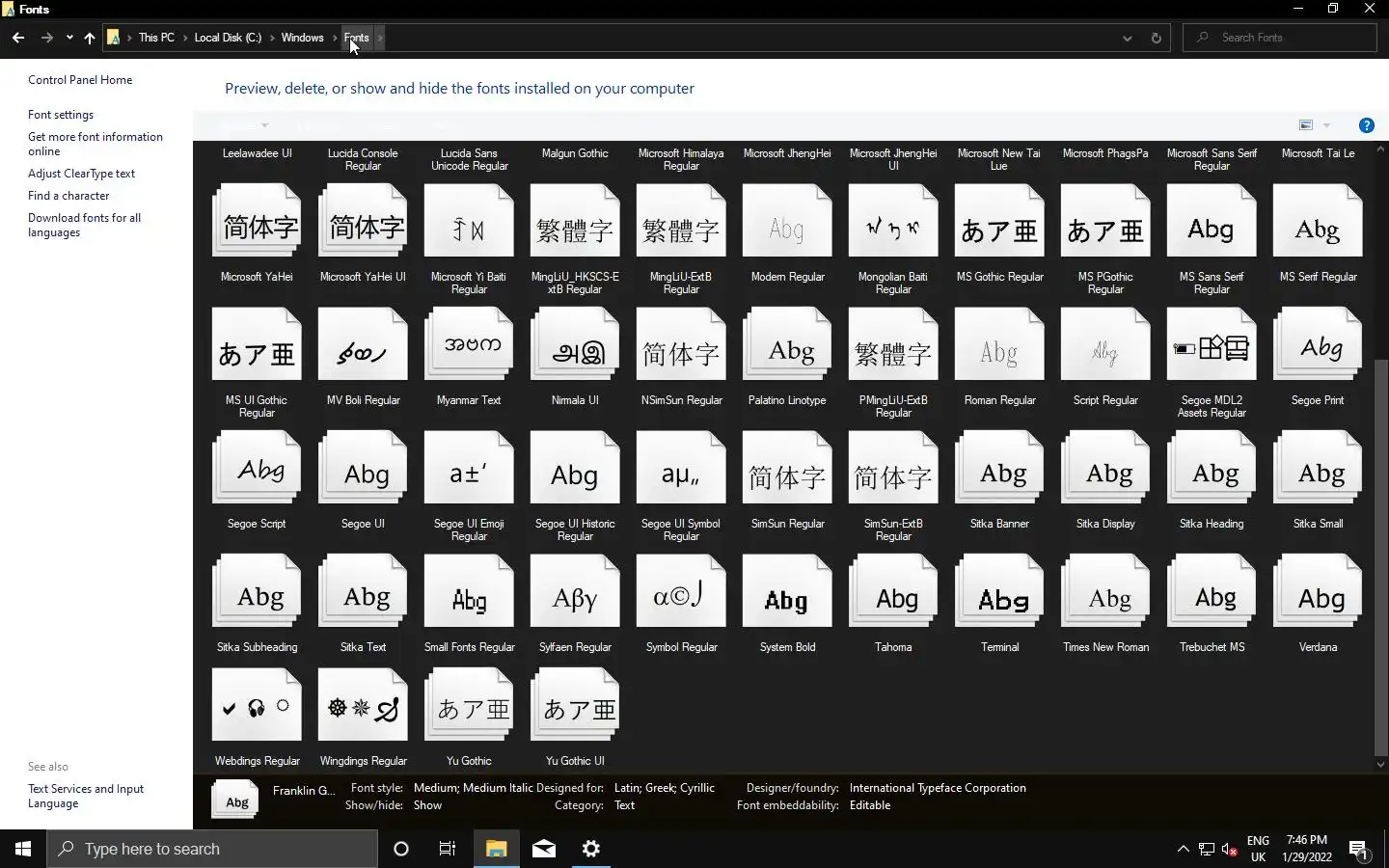This screenshot has width=1389, height=868.
Task: Select the Segoe Script font icon
Action: pyautogui.click(x=257, y=468)
